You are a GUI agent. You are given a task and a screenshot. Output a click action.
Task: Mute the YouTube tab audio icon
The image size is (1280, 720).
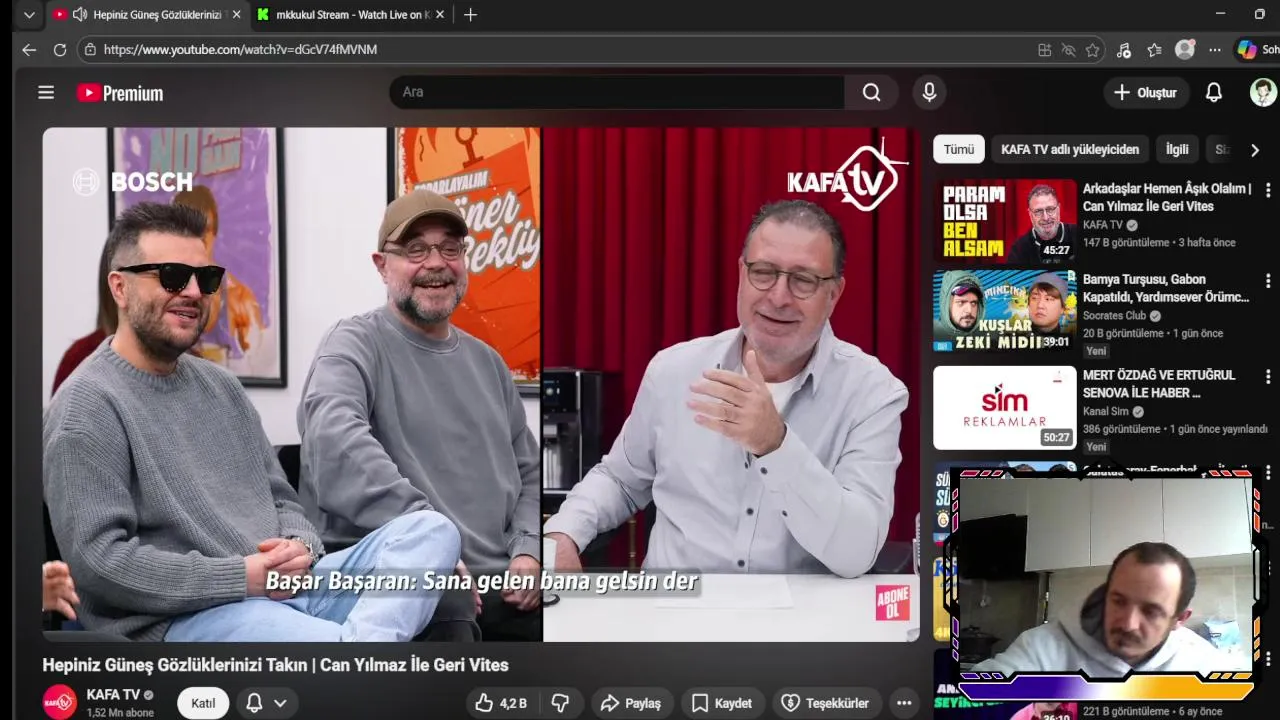pyautogui.click(x=79, y=15)
